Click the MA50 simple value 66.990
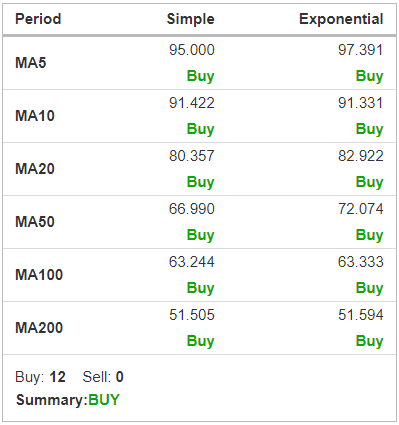Image resolution: width=399 pixels, height=425 pixels. click(192, 209)
